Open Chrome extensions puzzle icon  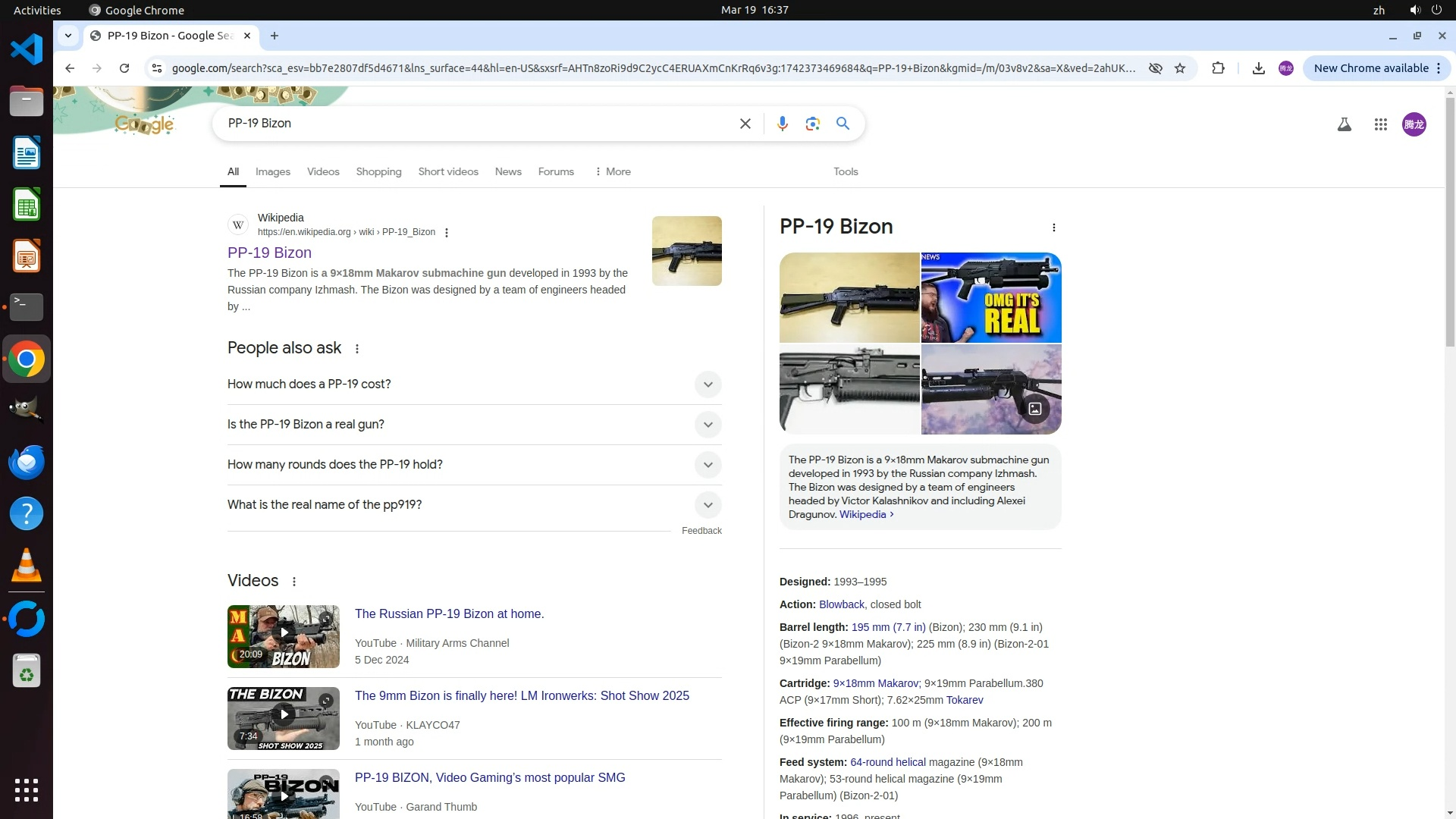(x=1218, y=68)
